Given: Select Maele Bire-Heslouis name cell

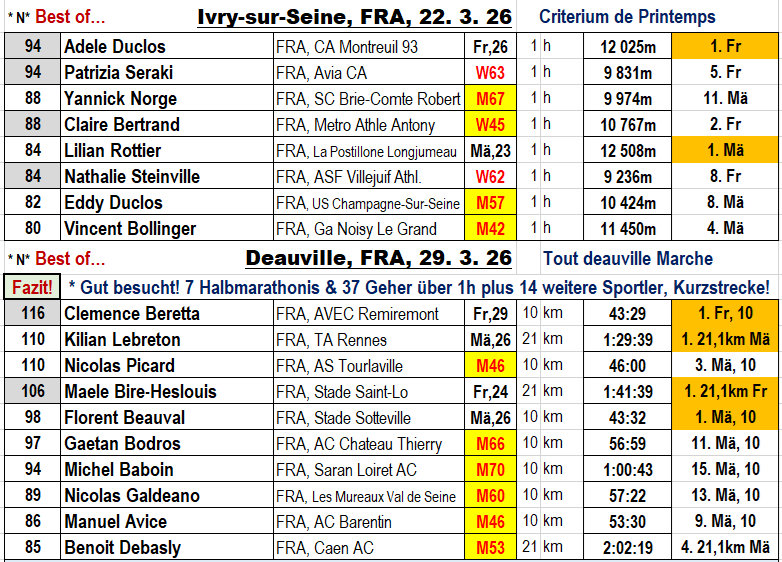Looking at the screenshot, I should [166, 392].
